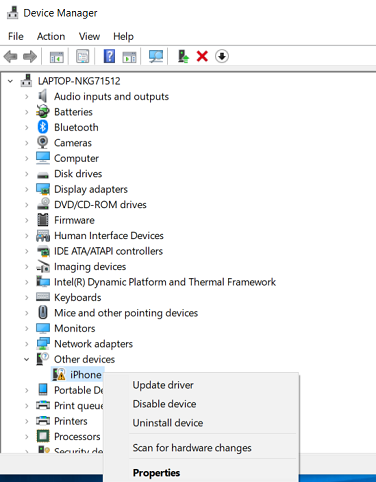
Task: Open the View menu
Action: click(x=89, y=36)
